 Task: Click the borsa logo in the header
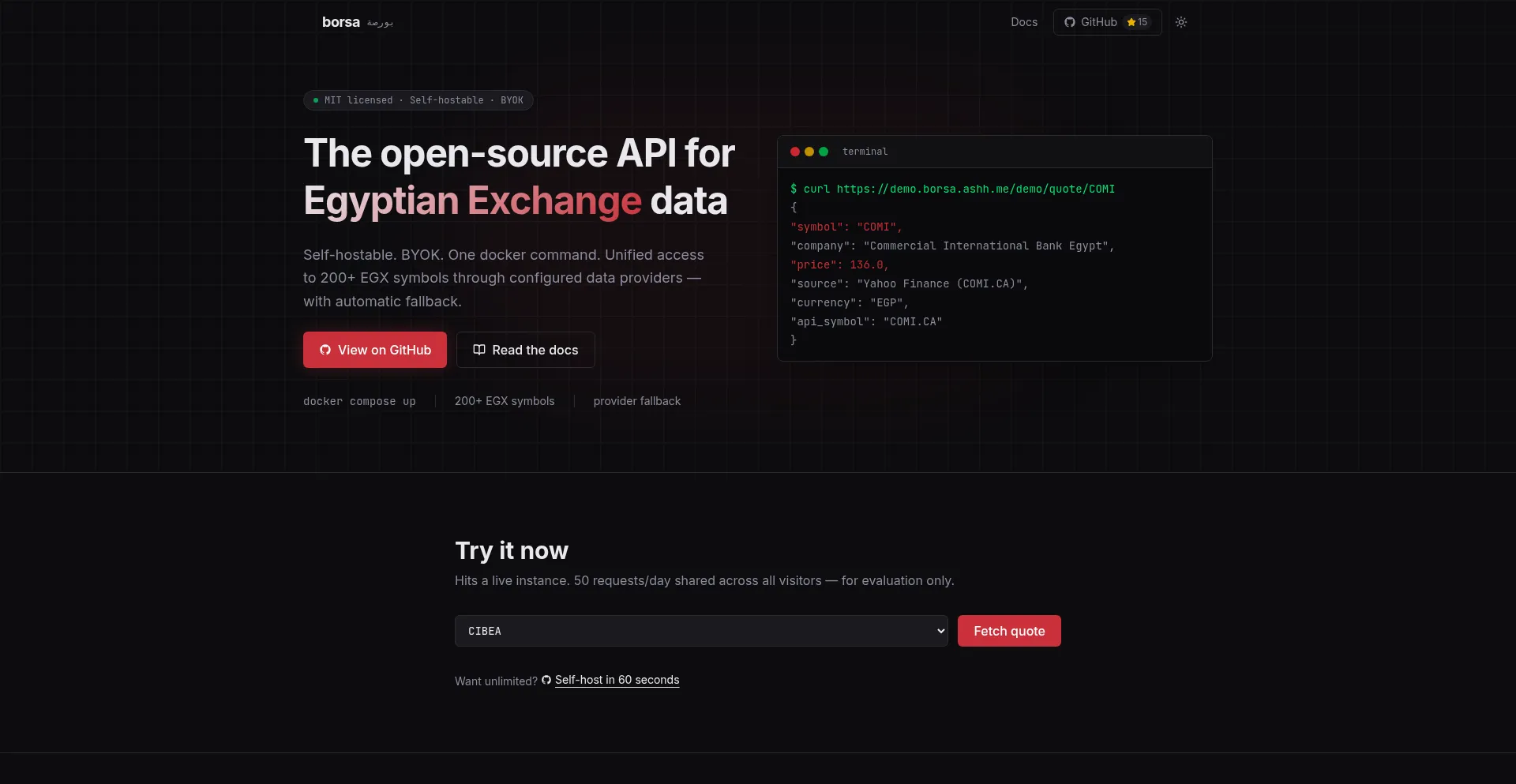[340, 22]
